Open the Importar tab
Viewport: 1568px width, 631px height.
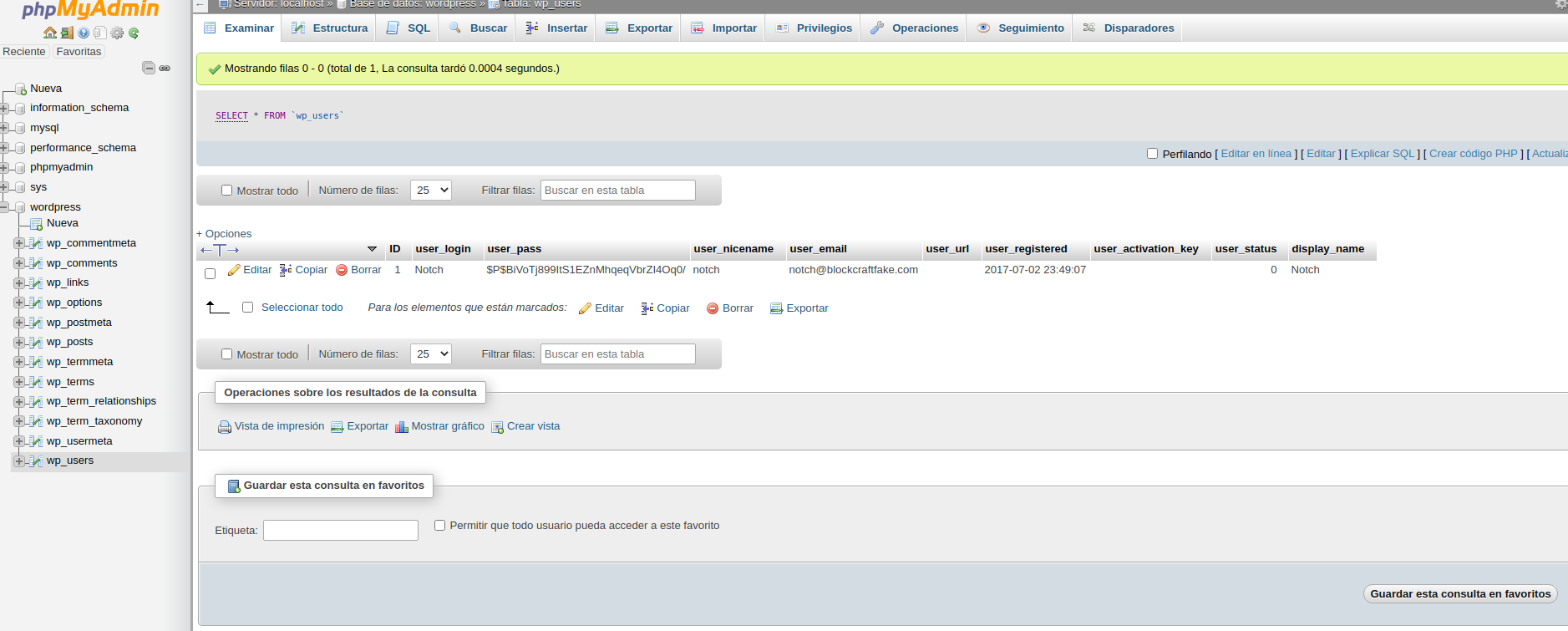(x=723, y=28)
